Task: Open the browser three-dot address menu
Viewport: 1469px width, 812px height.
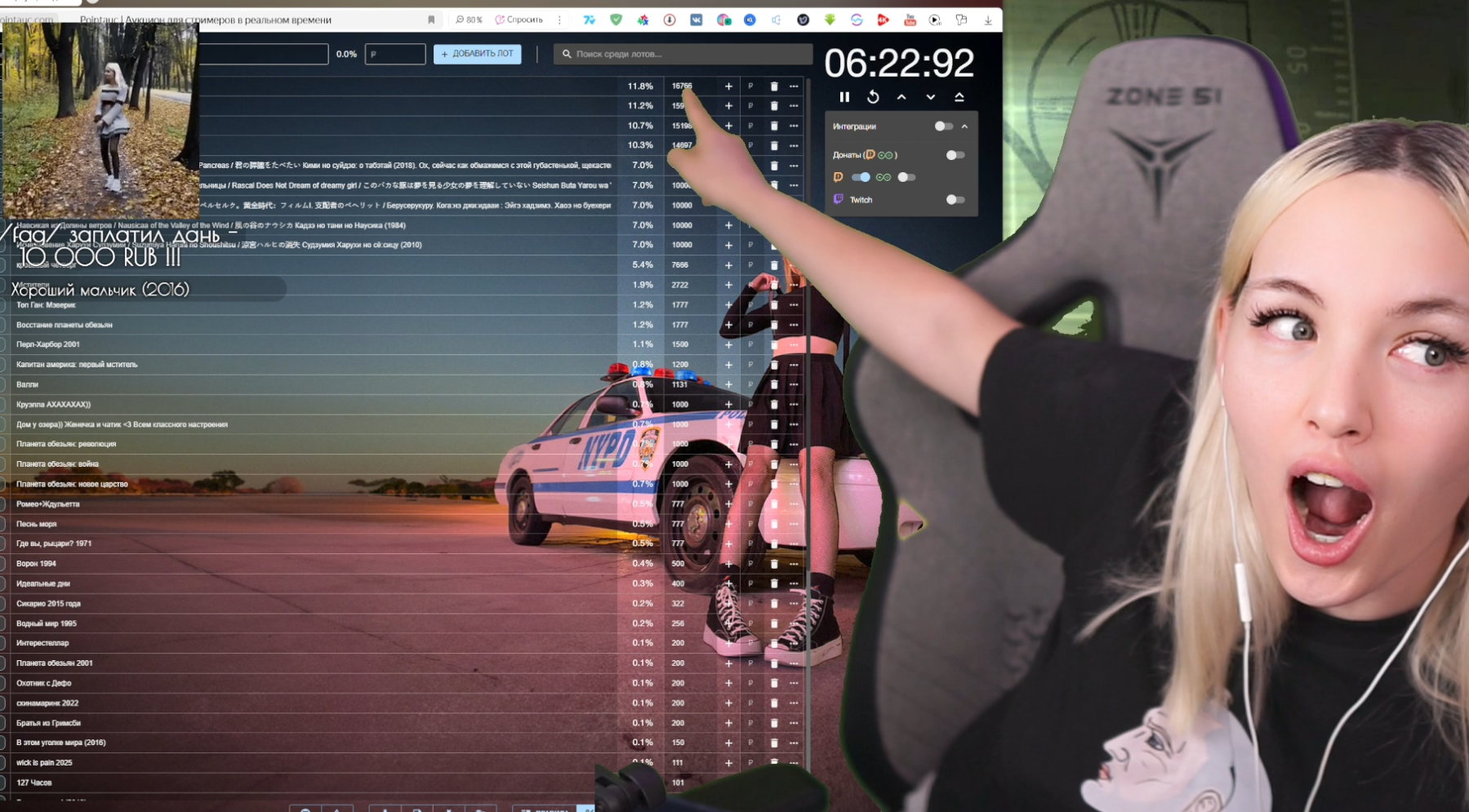Action: (x=559, y=20)
